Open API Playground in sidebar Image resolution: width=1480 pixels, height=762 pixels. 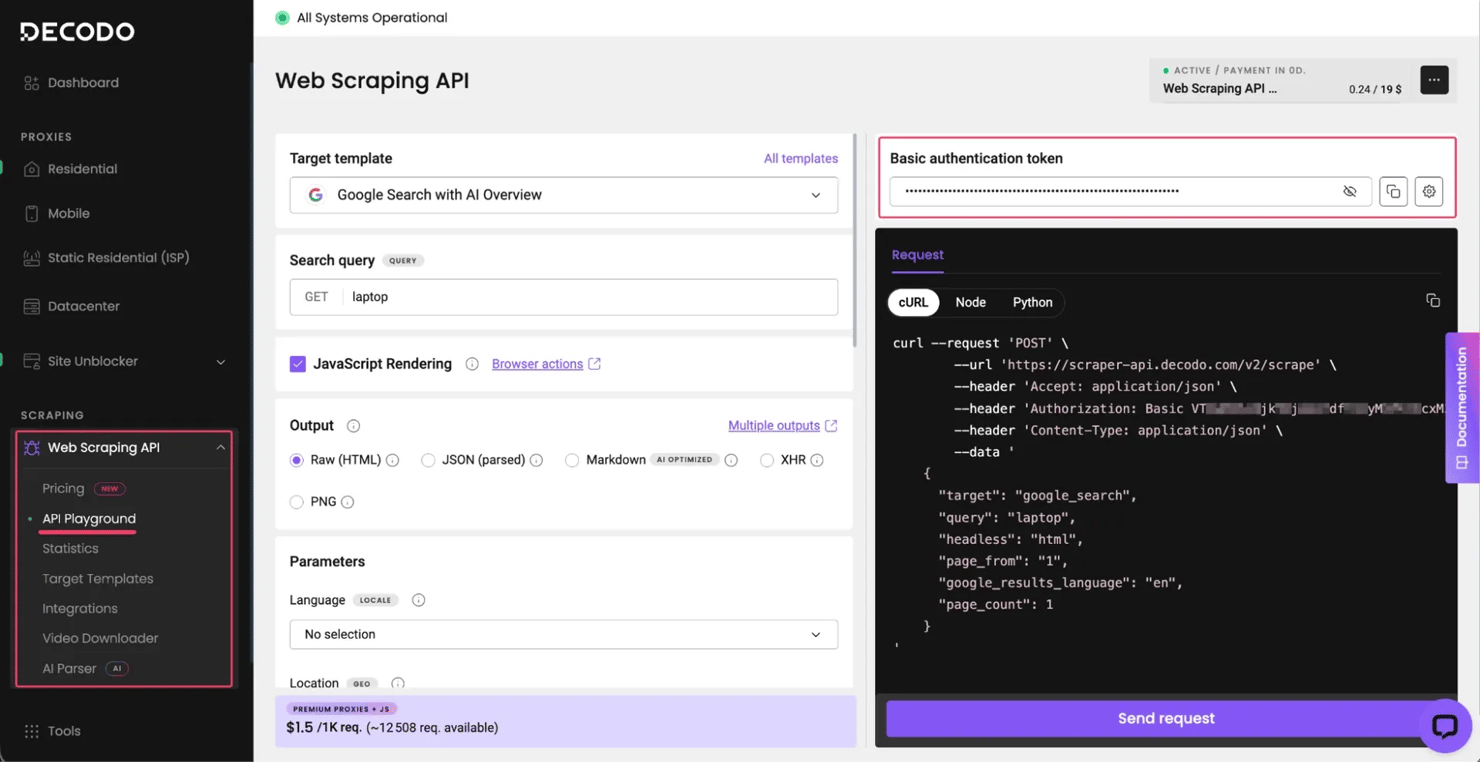click(x=89, y=518)
